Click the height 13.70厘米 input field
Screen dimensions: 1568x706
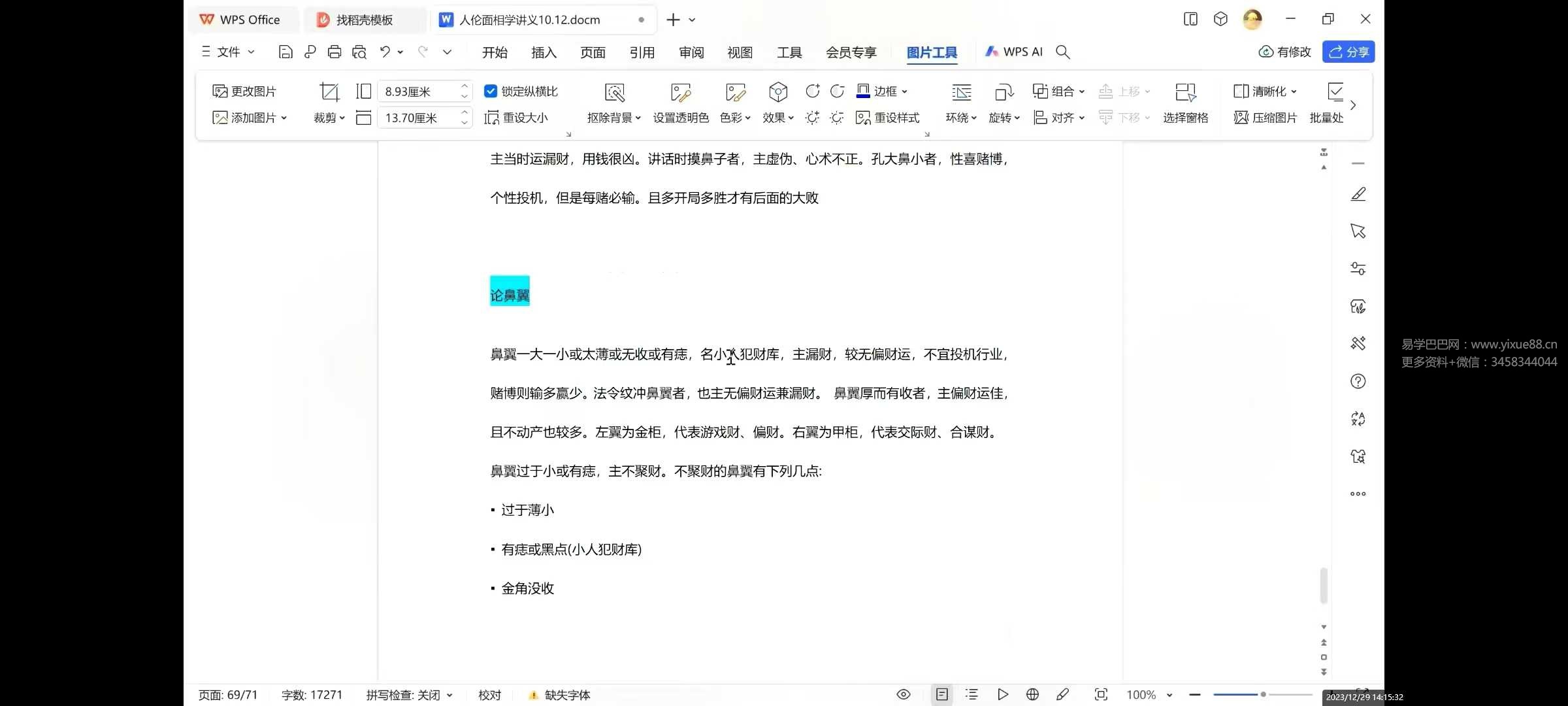(418, 118)
